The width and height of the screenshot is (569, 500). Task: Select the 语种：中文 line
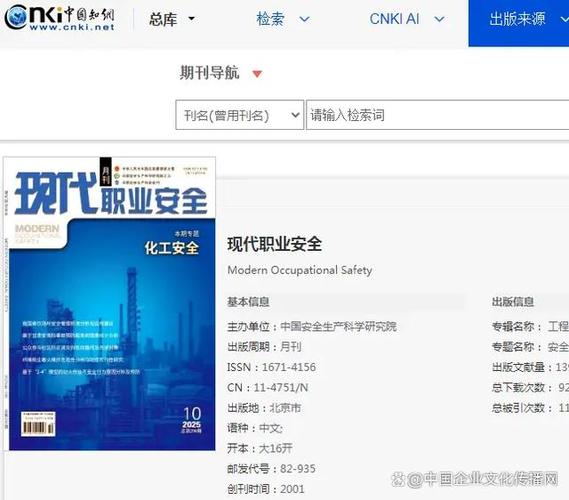pos(255,428)
